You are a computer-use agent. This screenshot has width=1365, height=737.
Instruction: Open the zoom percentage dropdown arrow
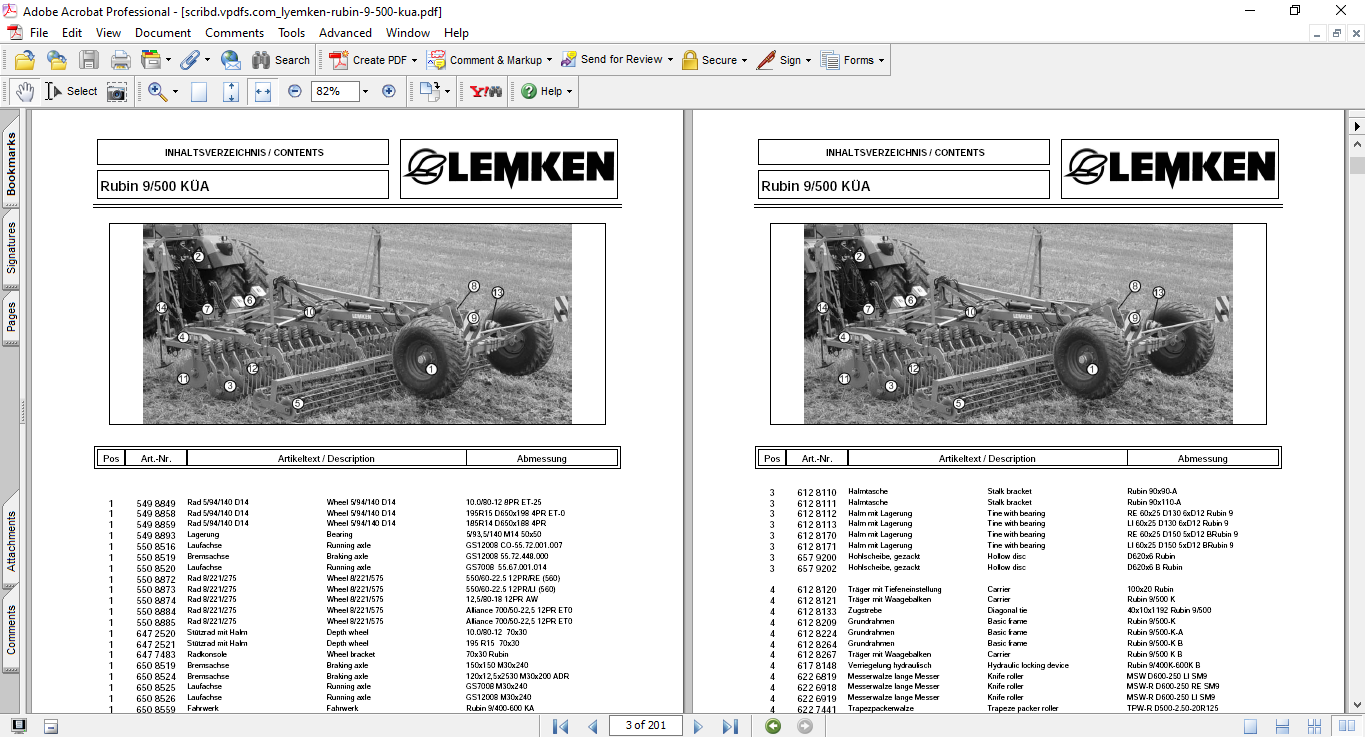pyautogui.click(x=365, y=91)
